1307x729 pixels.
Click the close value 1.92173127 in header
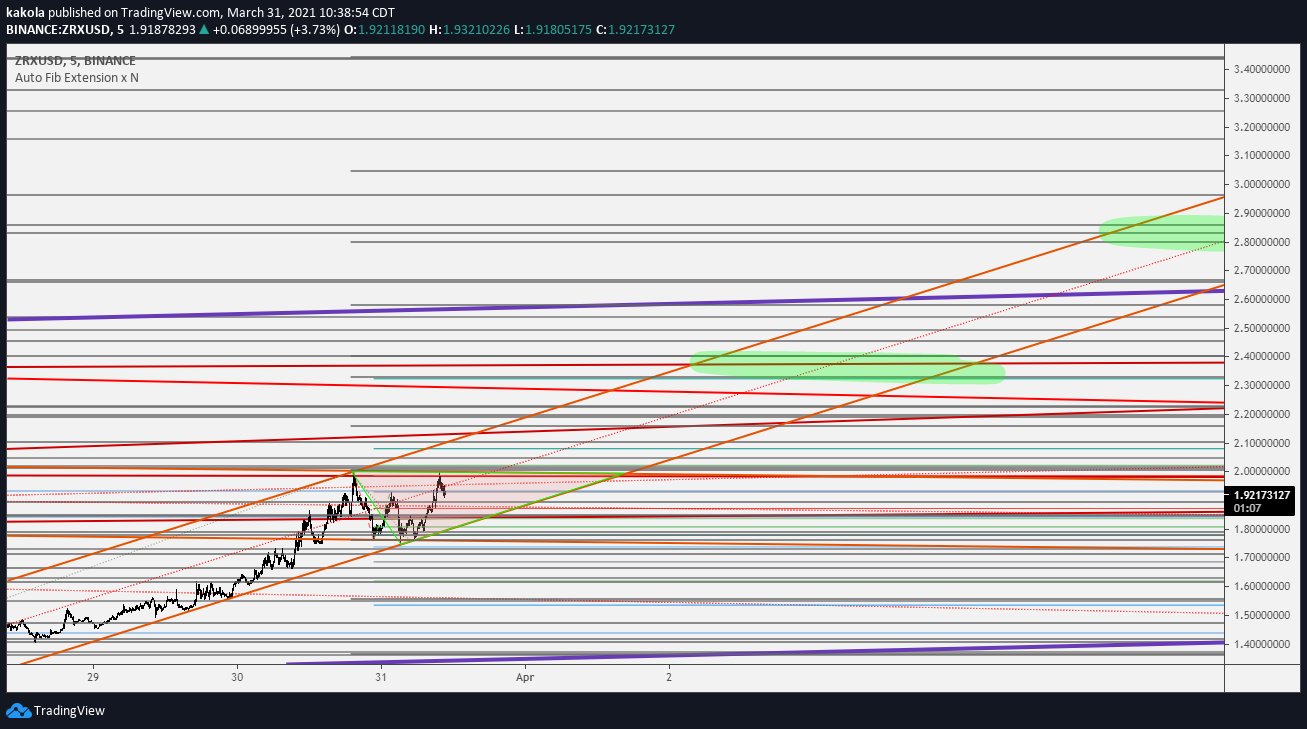(x=641, y=30)
